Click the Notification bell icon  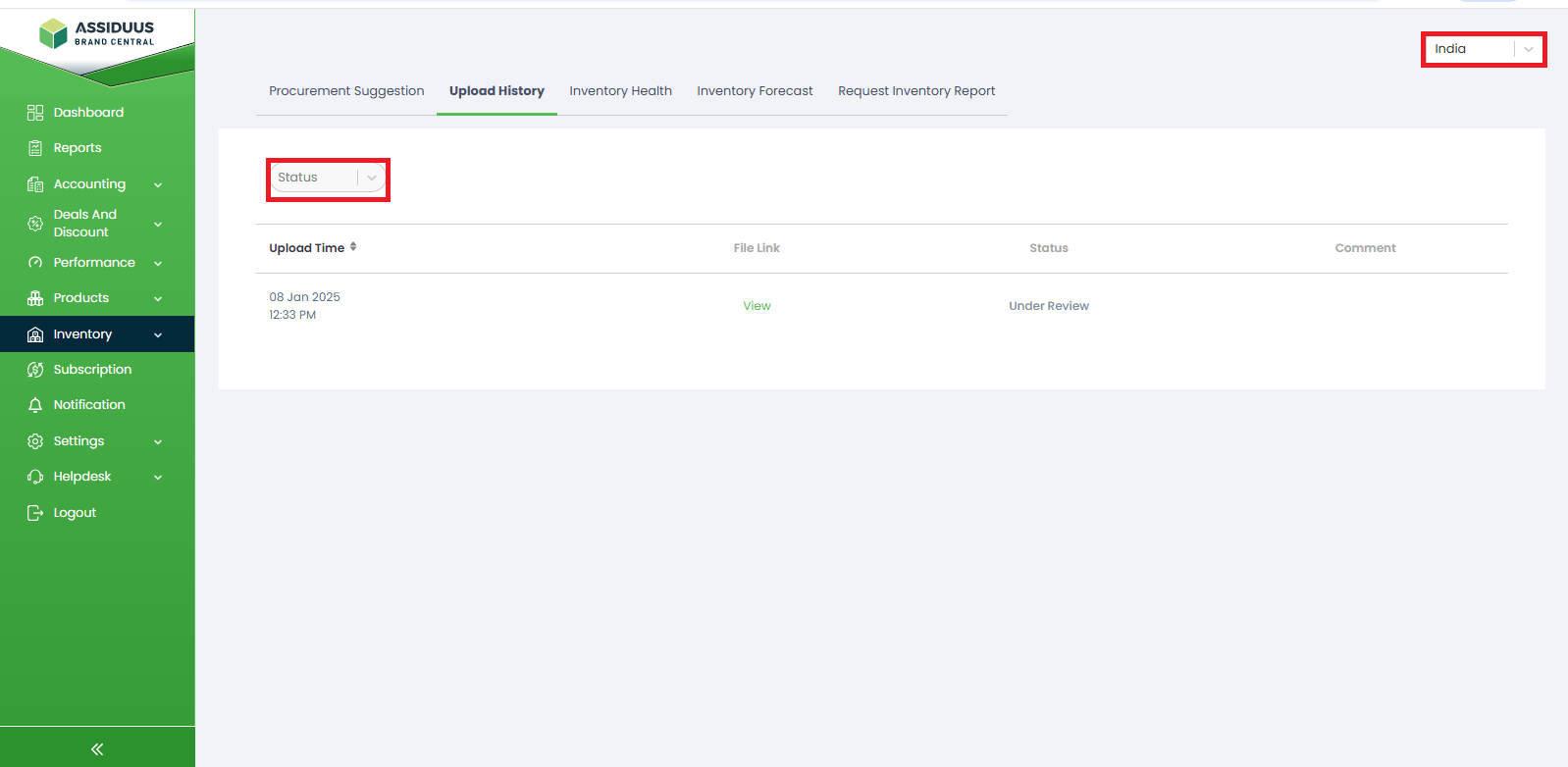click(35, 405)
